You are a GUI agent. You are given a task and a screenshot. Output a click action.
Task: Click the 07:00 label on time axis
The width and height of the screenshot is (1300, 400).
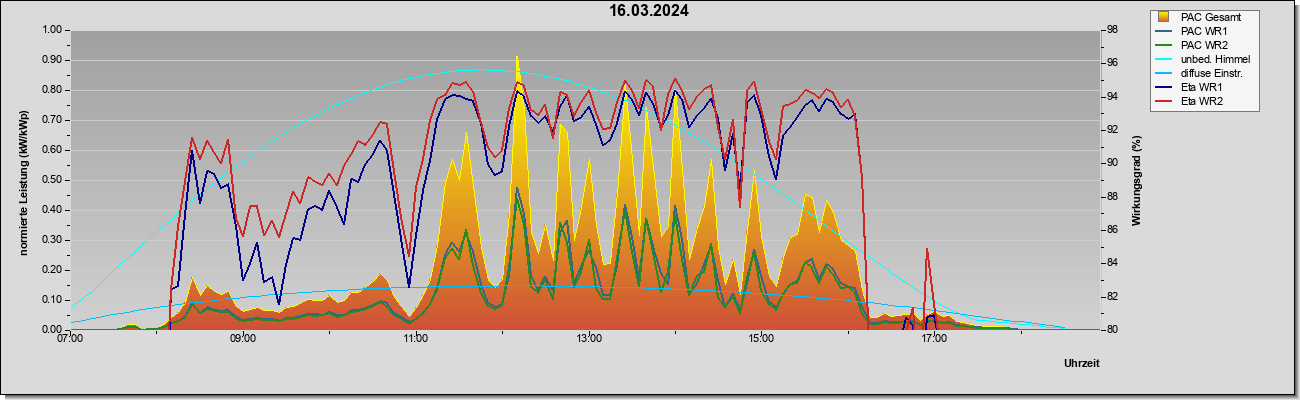pos(70,340)
